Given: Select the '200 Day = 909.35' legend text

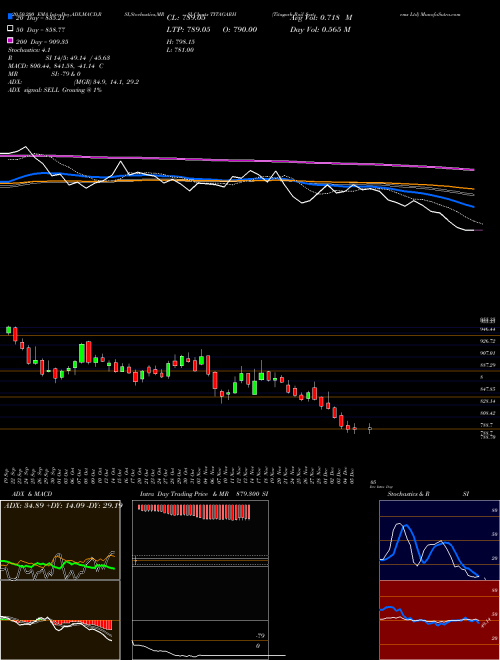Looking at the screenshot, I should (x=42, y=42).
